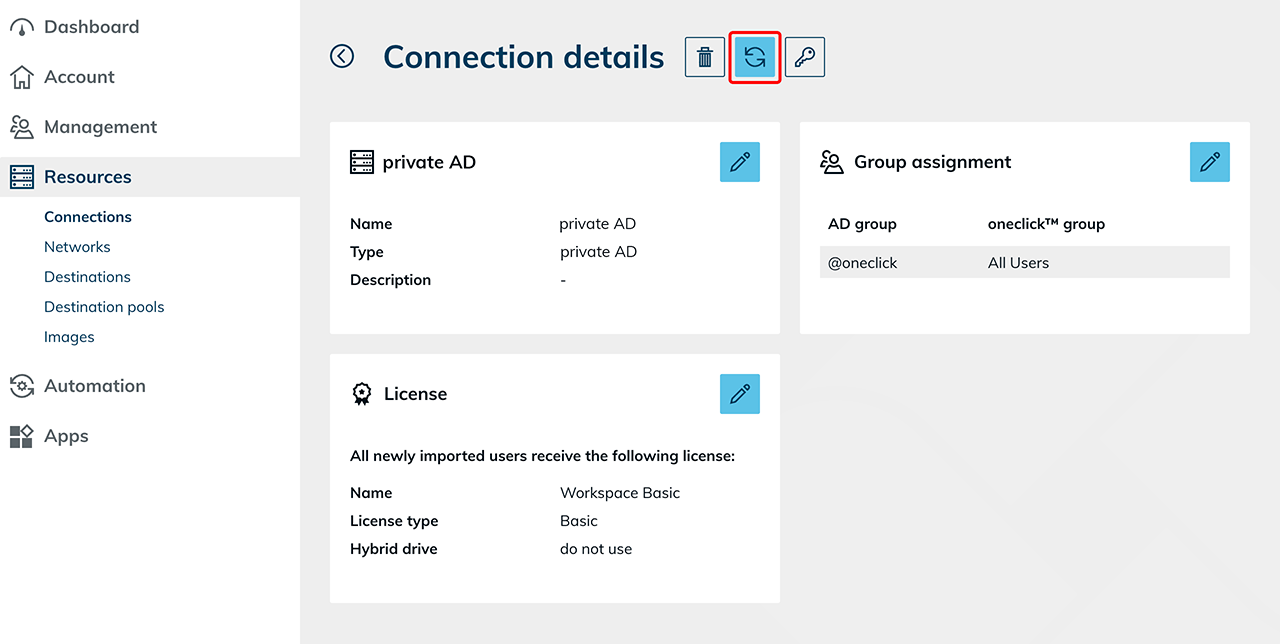This screenshot has height=644, width=1280.
Task: Edit the private AD card details
Action: pos(740,162)
